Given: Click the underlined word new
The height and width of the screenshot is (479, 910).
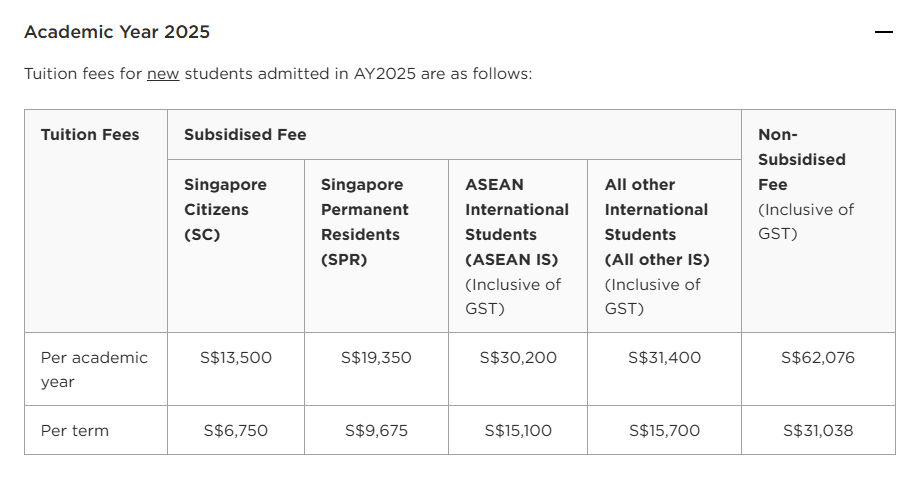Looking at the screenshot, I should (163, 74).
